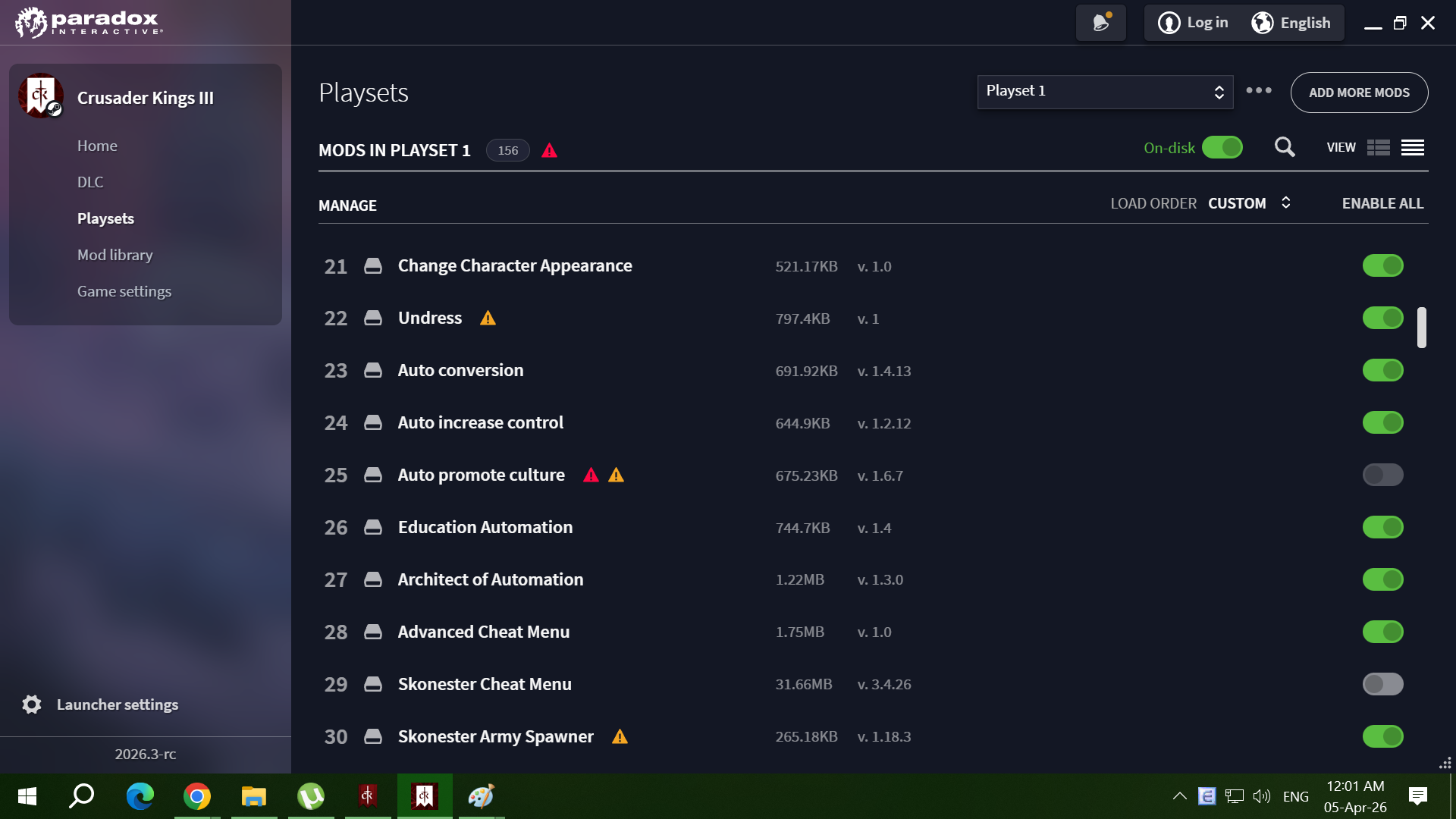Click the MANAGE label

[347, 206]
